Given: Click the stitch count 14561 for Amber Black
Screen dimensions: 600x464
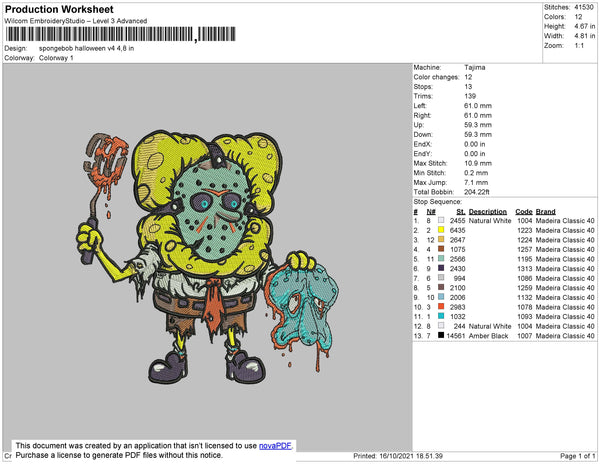Looking at the screenshot, I should tap(456, 335).
